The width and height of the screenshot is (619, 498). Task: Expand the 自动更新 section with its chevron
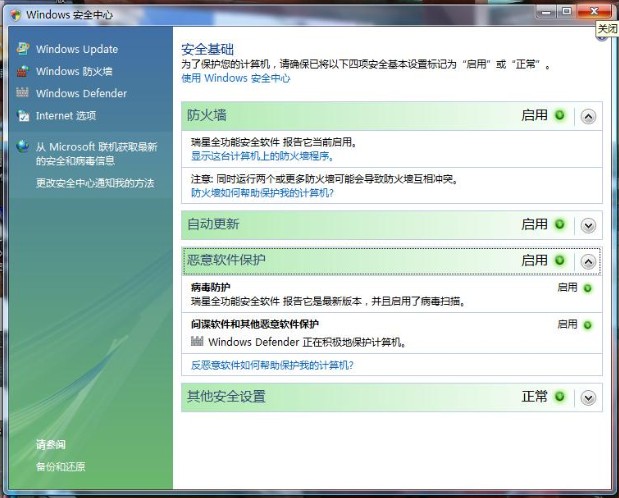(588, 226)
